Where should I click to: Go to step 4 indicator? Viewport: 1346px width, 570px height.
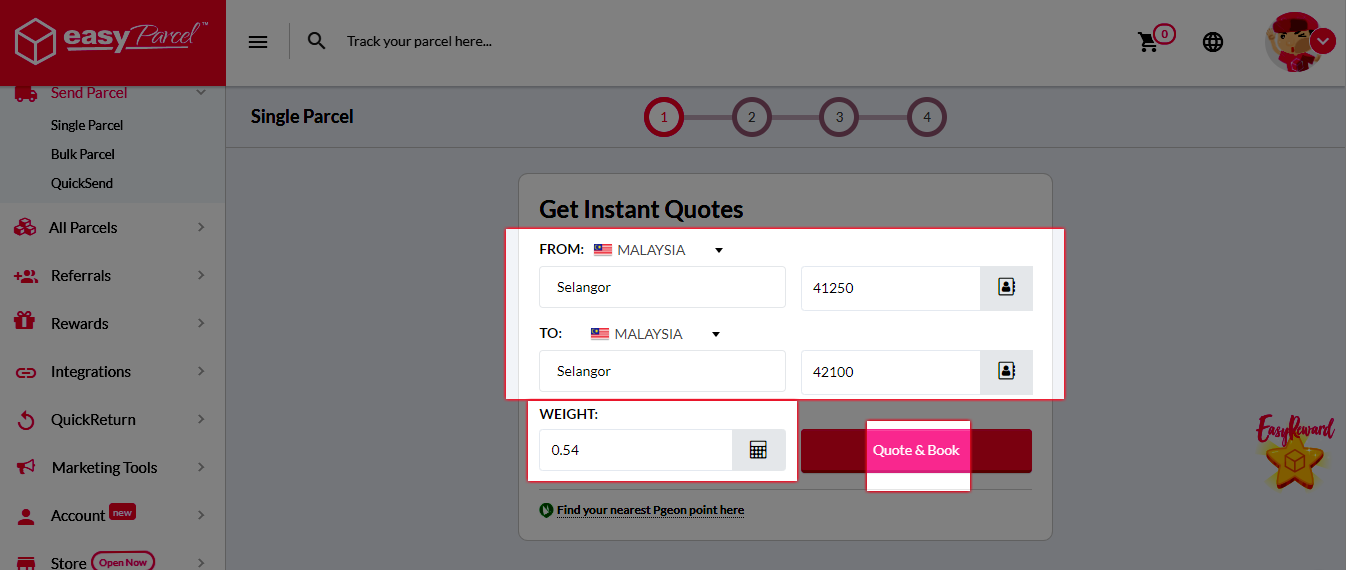(x=927, y=117)
